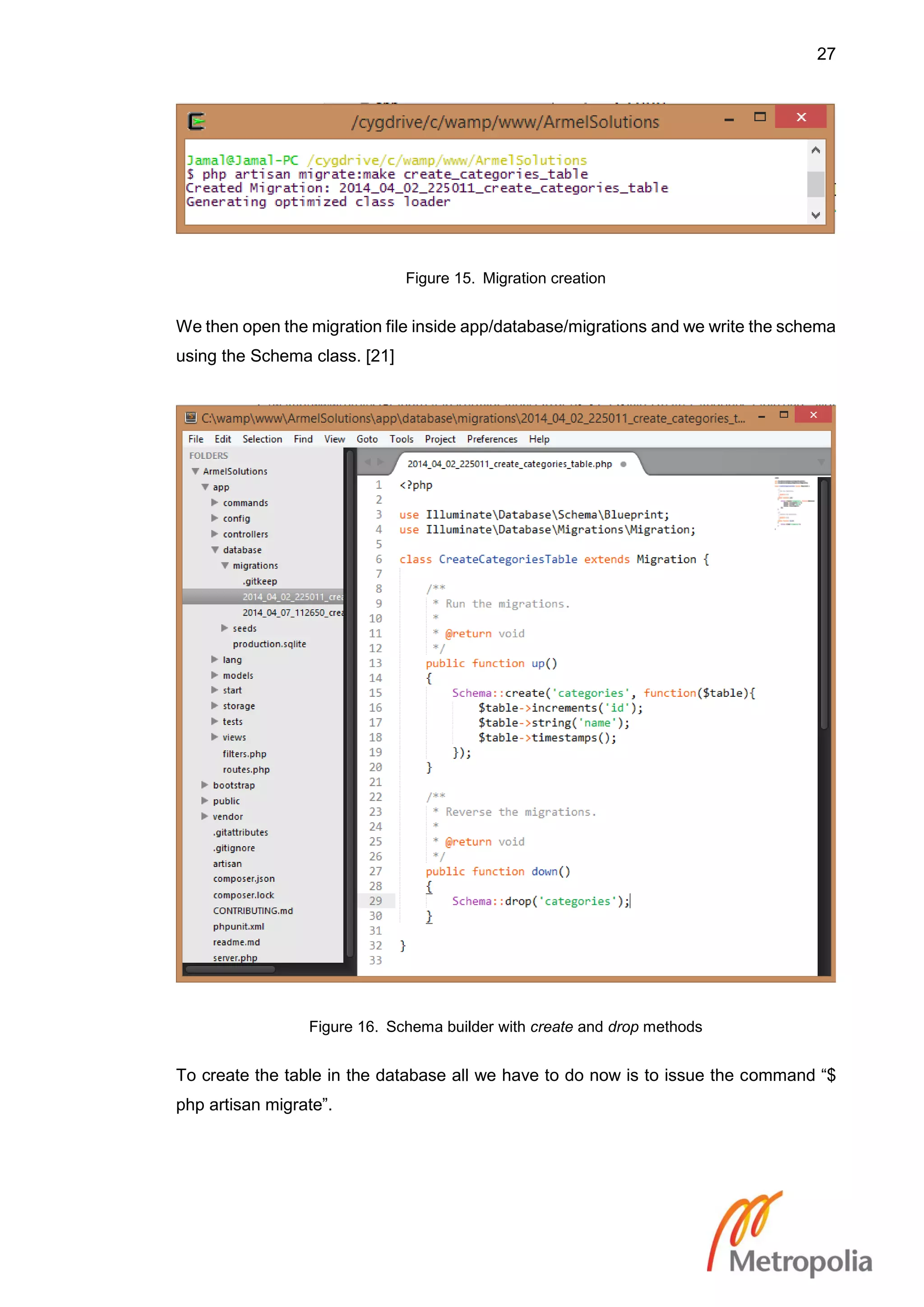Viewport: 924px width, 1307px height.
Task: Click the tab history back arrow
Action: pyautogui.click(x=368, y=462)
